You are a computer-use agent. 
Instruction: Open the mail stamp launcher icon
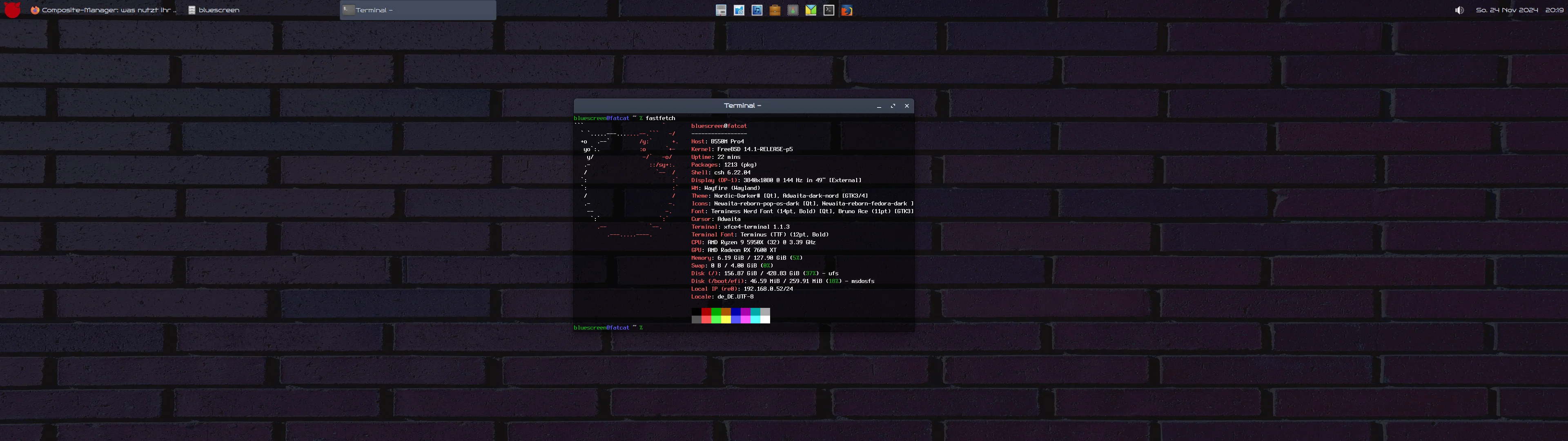[739, 10]
